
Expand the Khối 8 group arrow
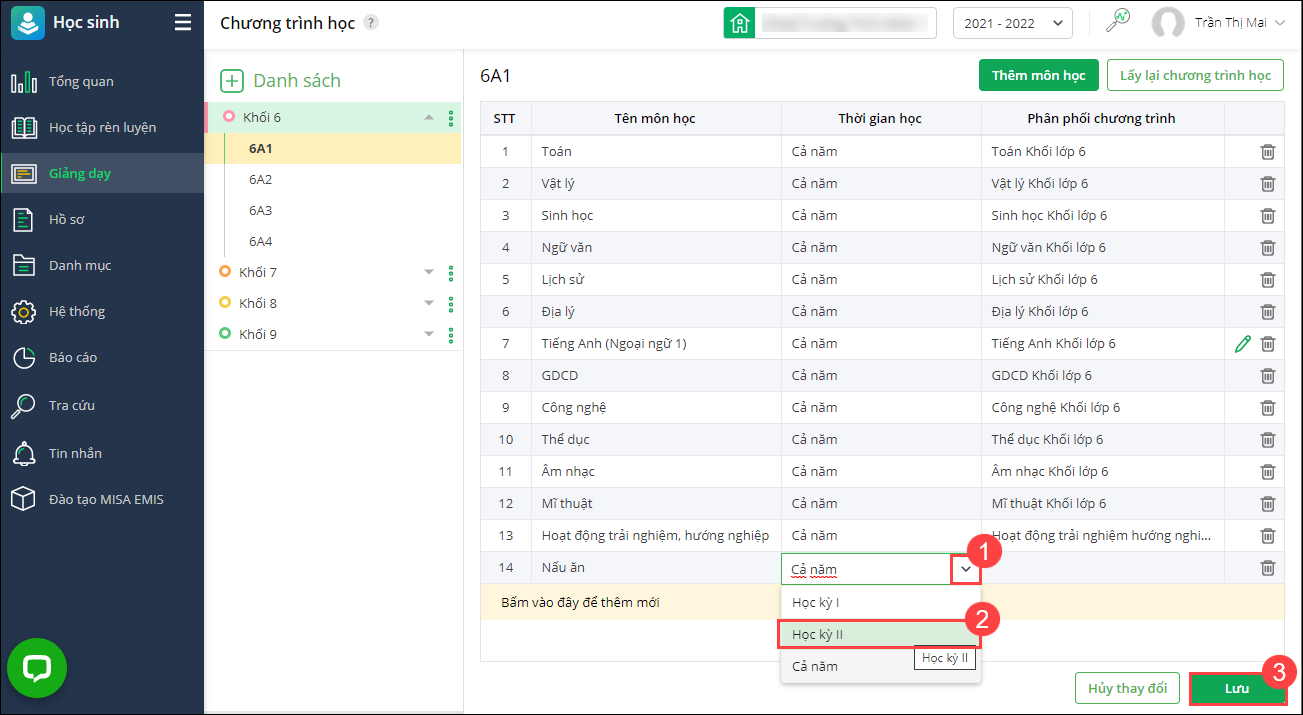click(x=429, y=304)
